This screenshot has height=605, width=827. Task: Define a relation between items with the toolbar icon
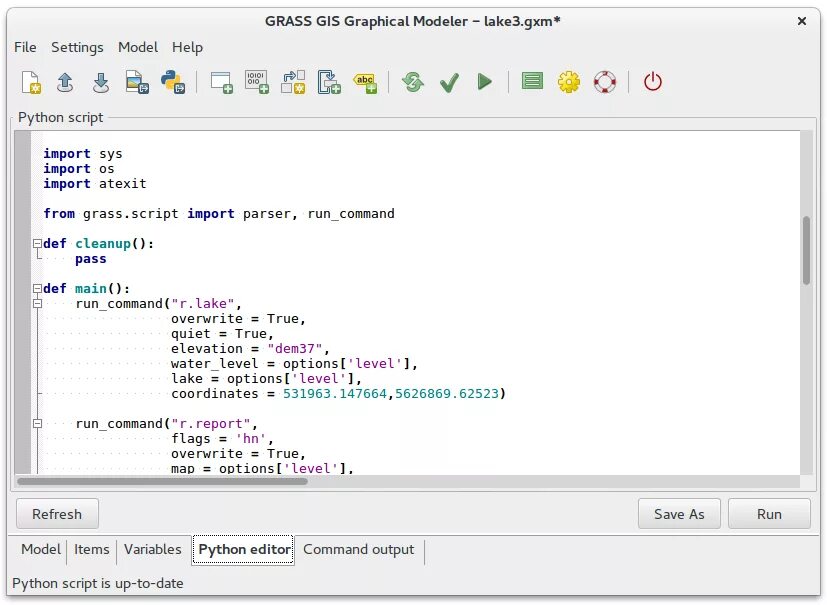293,82
